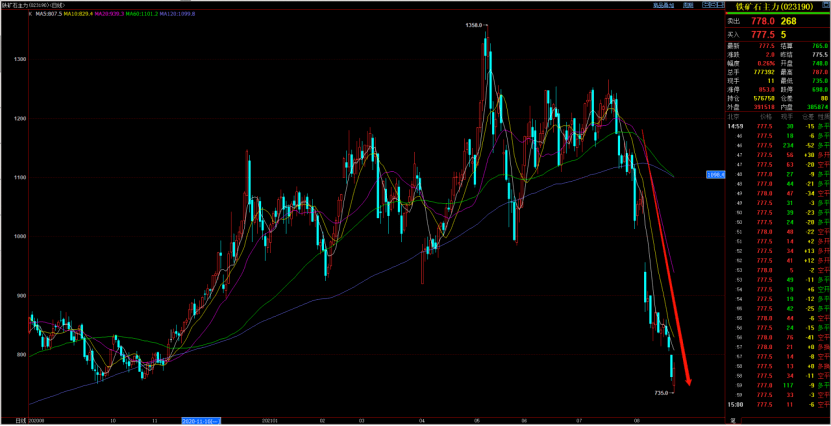Click the first of three layout icons above chart

tap(704, 5)
